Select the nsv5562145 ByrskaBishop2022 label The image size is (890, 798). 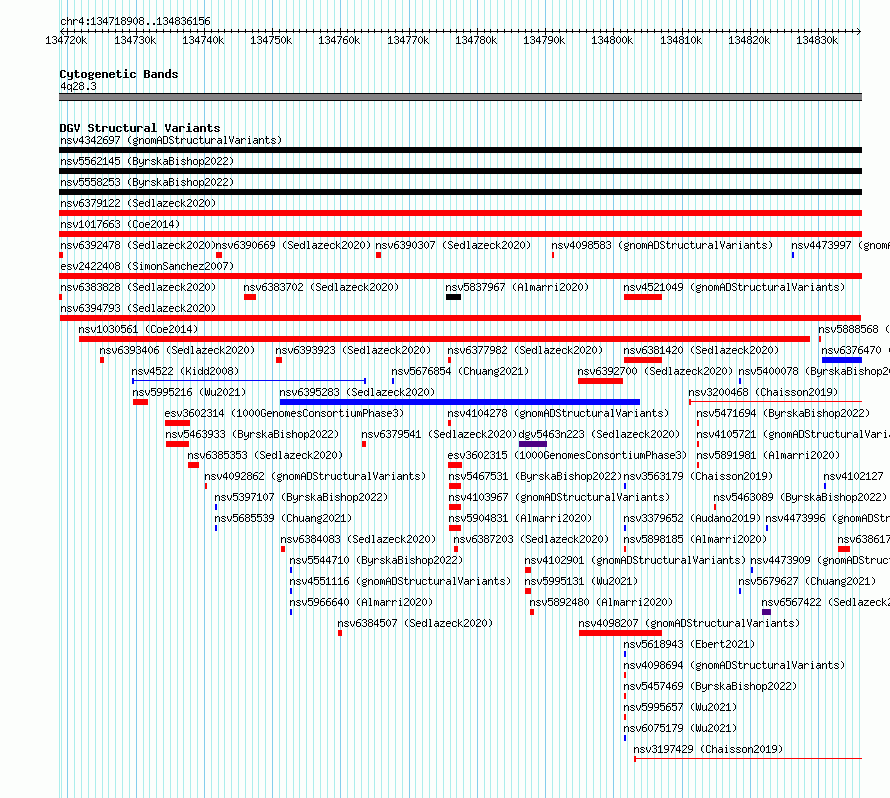coord(147,161)
